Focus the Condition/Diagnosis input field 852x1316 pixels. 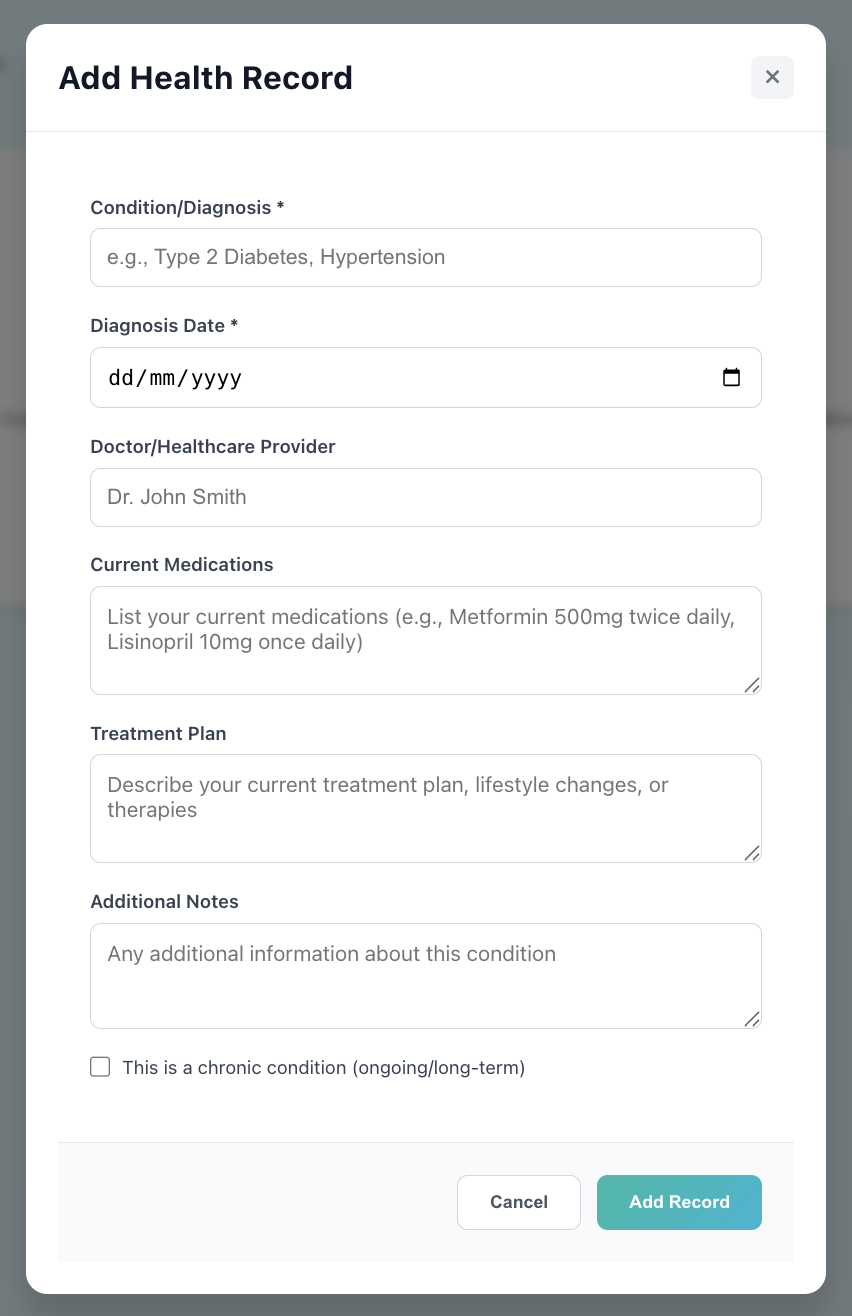point(425,257)
